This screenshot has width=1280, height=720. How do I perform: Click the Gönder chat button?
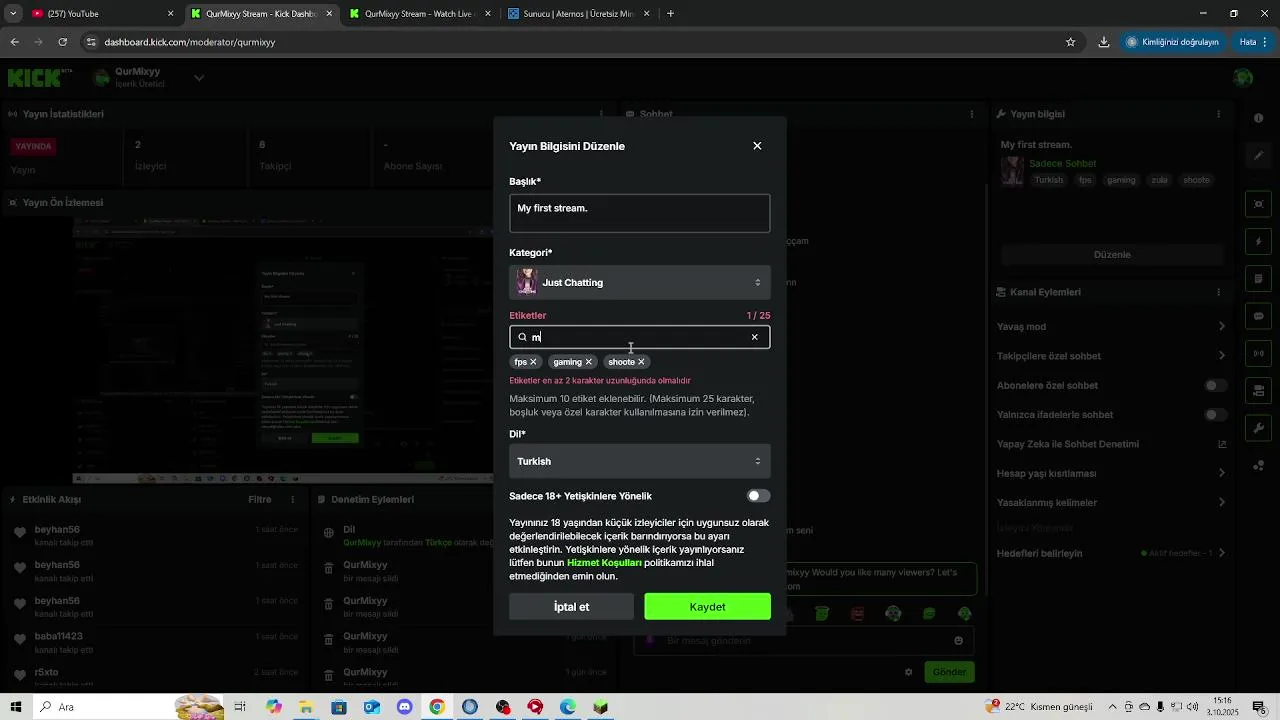(949, 672)
